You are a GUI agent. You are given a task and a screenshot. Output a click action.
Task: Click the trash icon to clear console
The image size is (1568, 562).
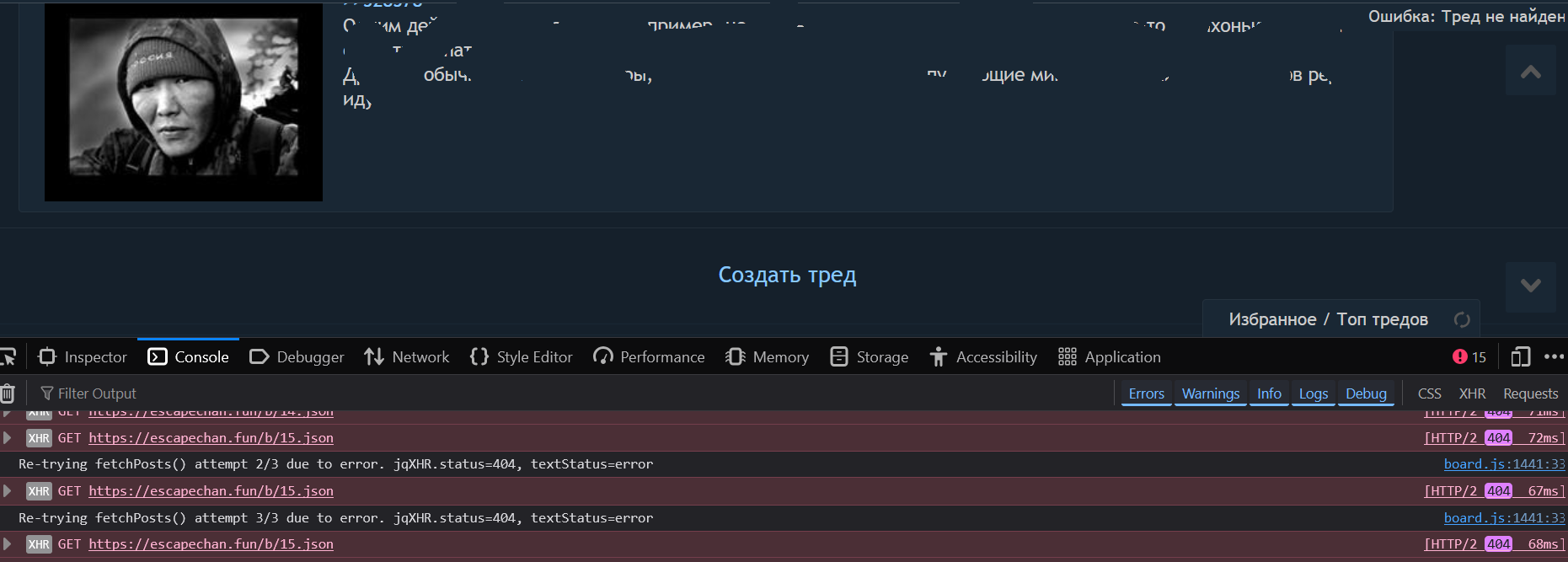coord(8,393)
